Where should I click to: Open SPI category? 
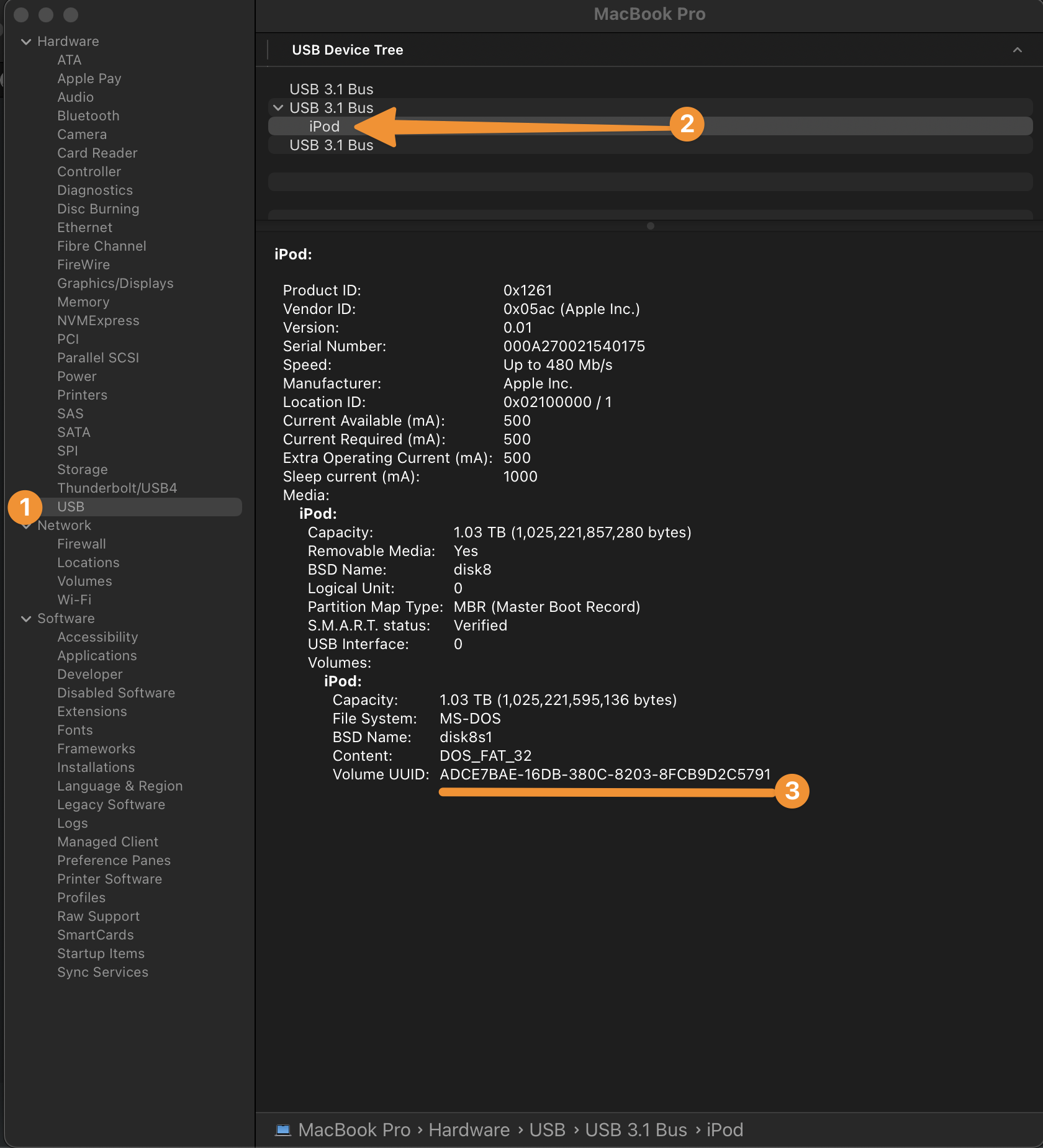[x=68, y=451]
